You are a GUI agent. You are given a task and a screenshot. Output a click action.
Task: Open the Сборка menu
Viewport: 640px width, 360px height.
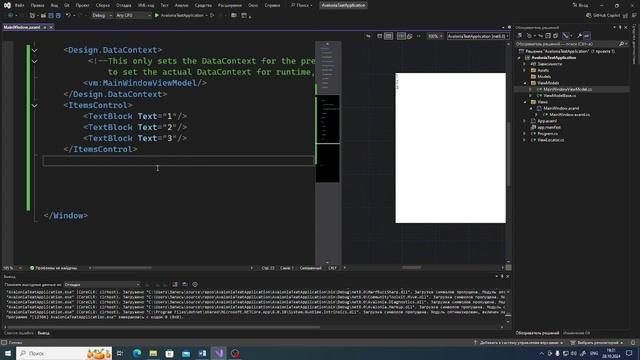click(x=102, y=5)
